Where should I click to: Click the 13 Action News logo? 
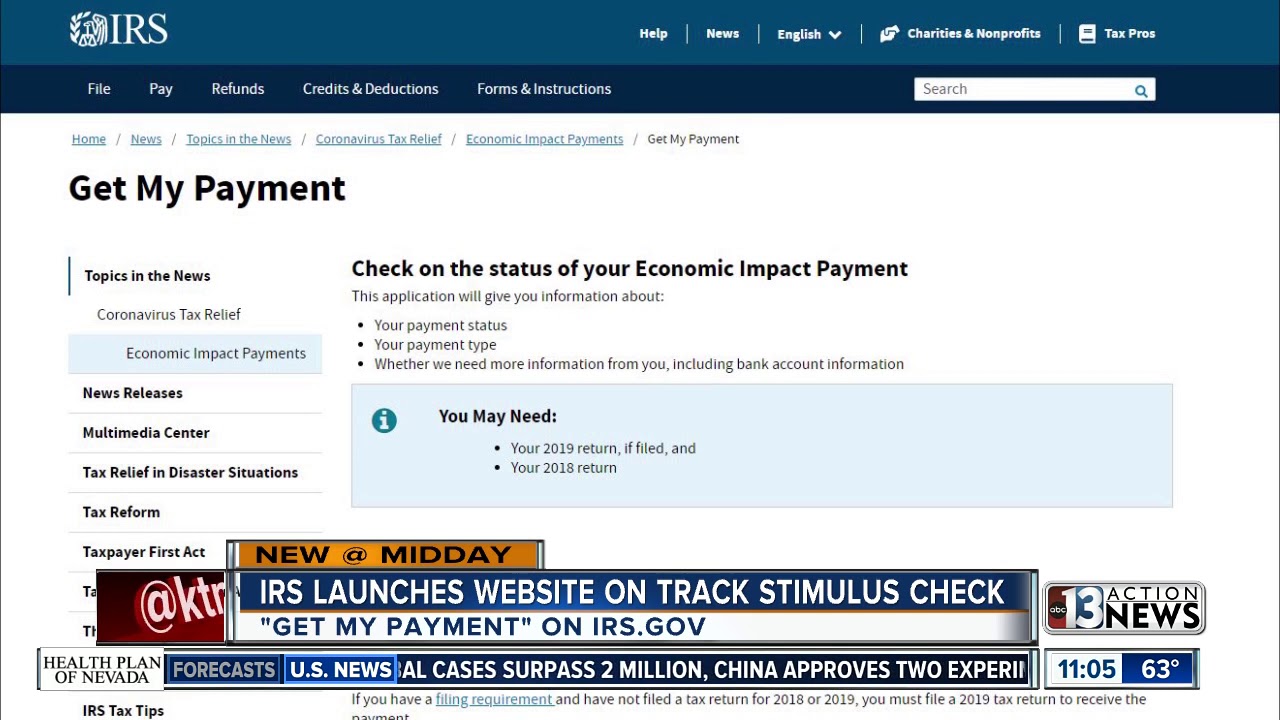tap(1124, 608)
